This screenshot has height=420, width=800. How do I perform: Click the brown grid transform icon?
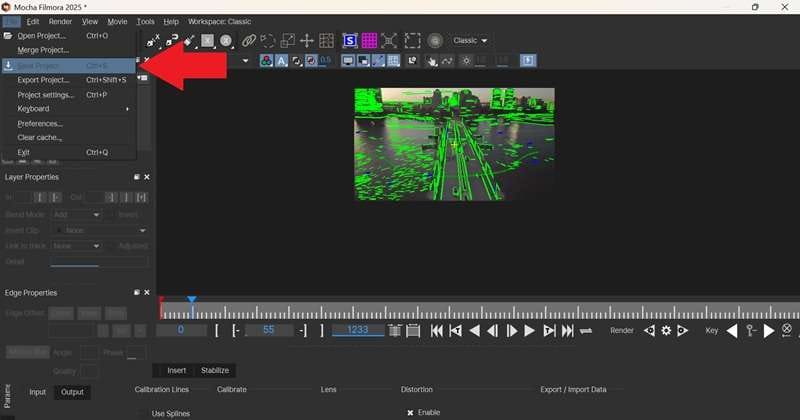pyautogui.click(x=326, y=40)
